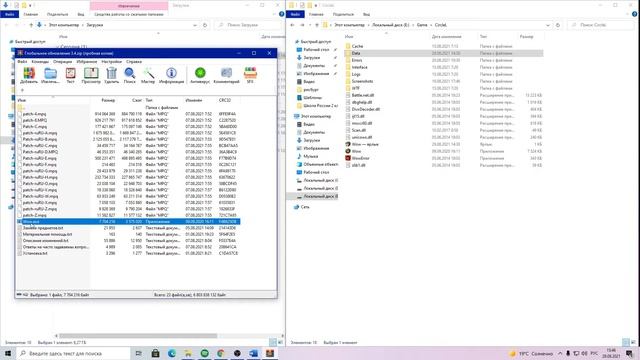Expand address history dropdown in right Explorer
The height and width of the screenshot is (360, 640).
click(x=547, y=25)
